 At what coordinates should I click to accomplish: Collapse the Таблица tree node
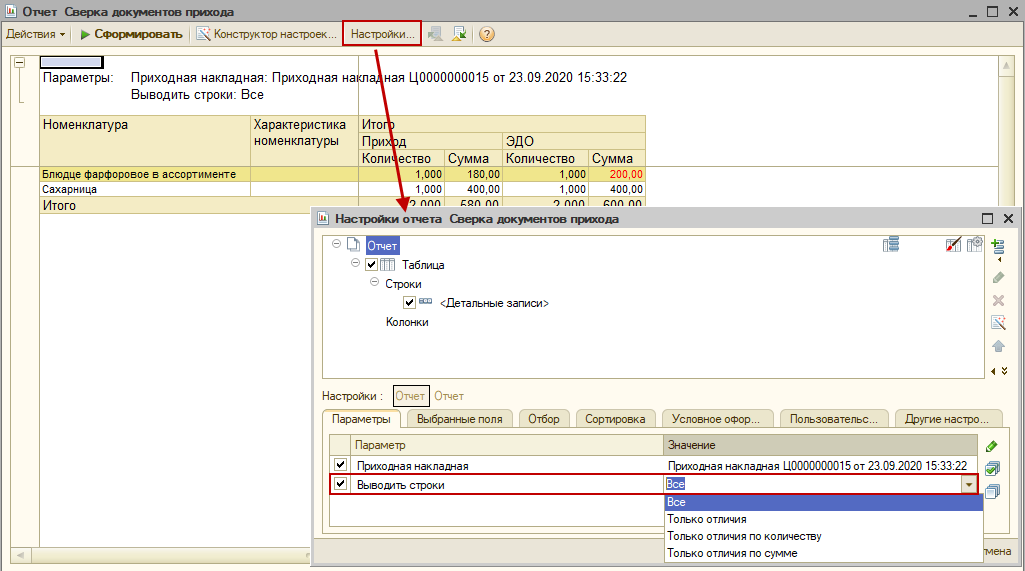point(355,262)
